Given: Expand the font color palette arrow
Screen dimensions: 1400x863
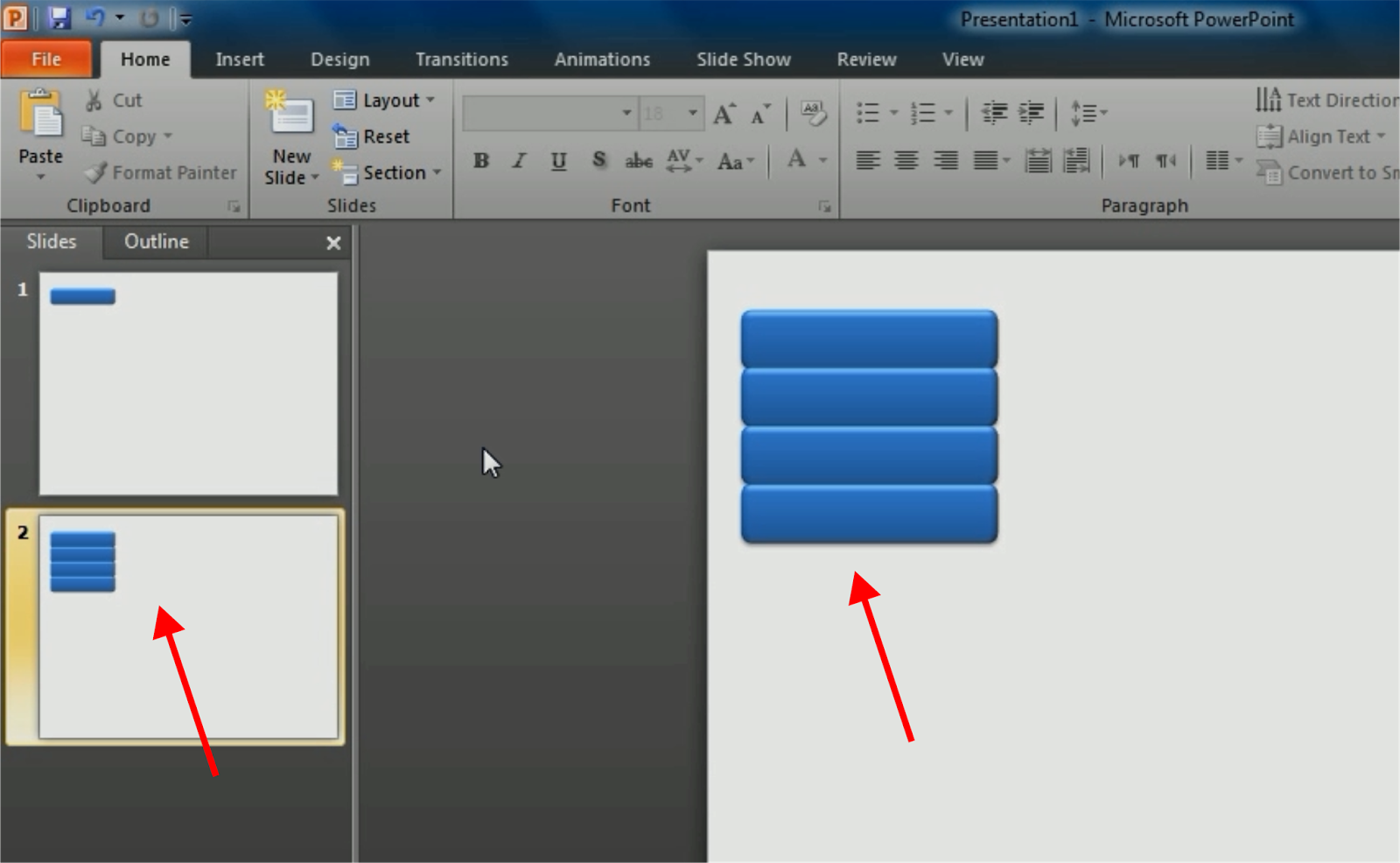Looking at the screenshot, I should click(x=823, y=160).
